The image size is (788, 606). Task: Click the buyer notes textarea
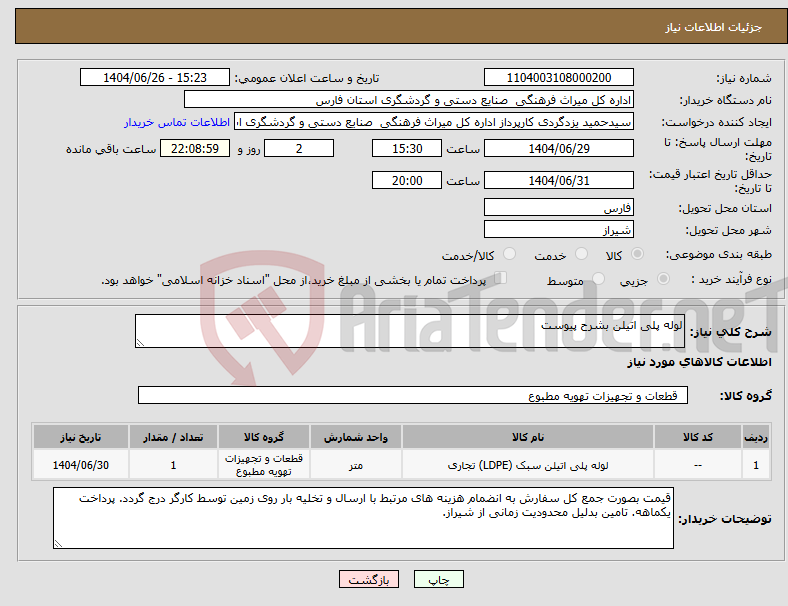coord(363,518)
